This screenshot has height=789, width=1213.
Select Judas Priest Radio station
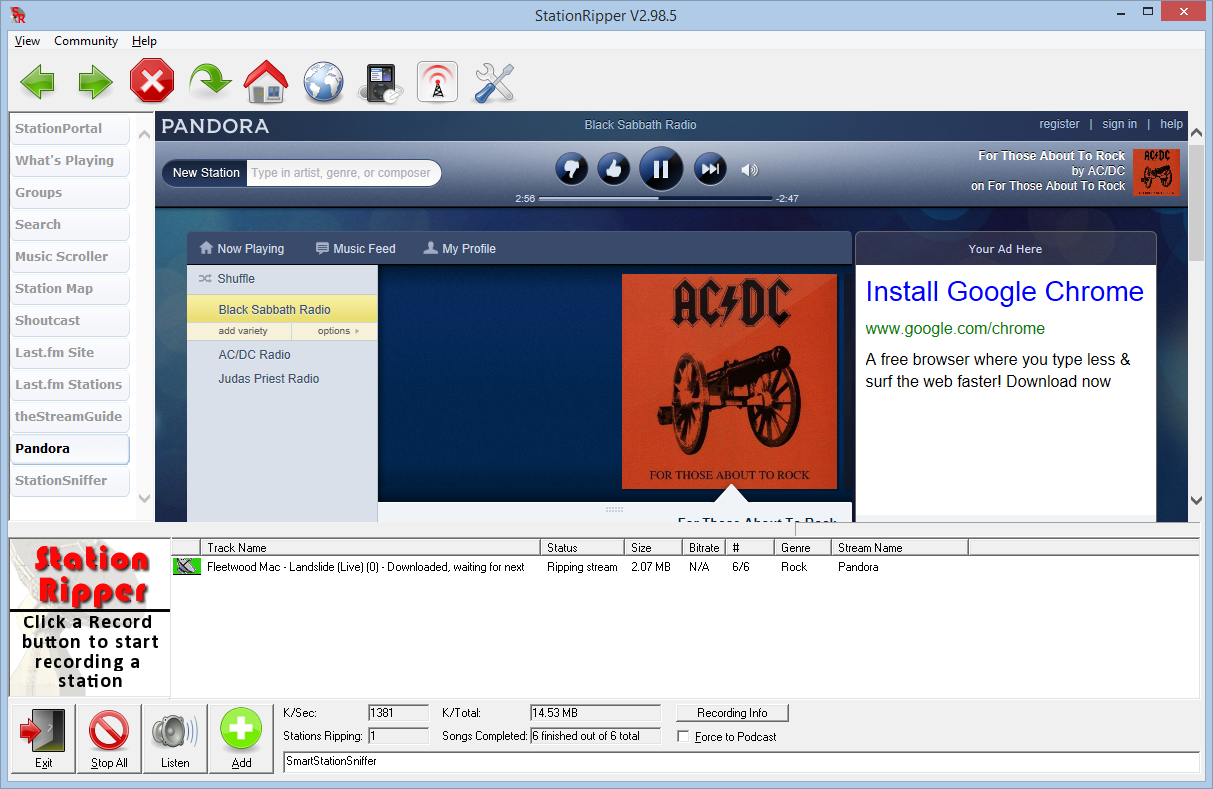(269, 379)
